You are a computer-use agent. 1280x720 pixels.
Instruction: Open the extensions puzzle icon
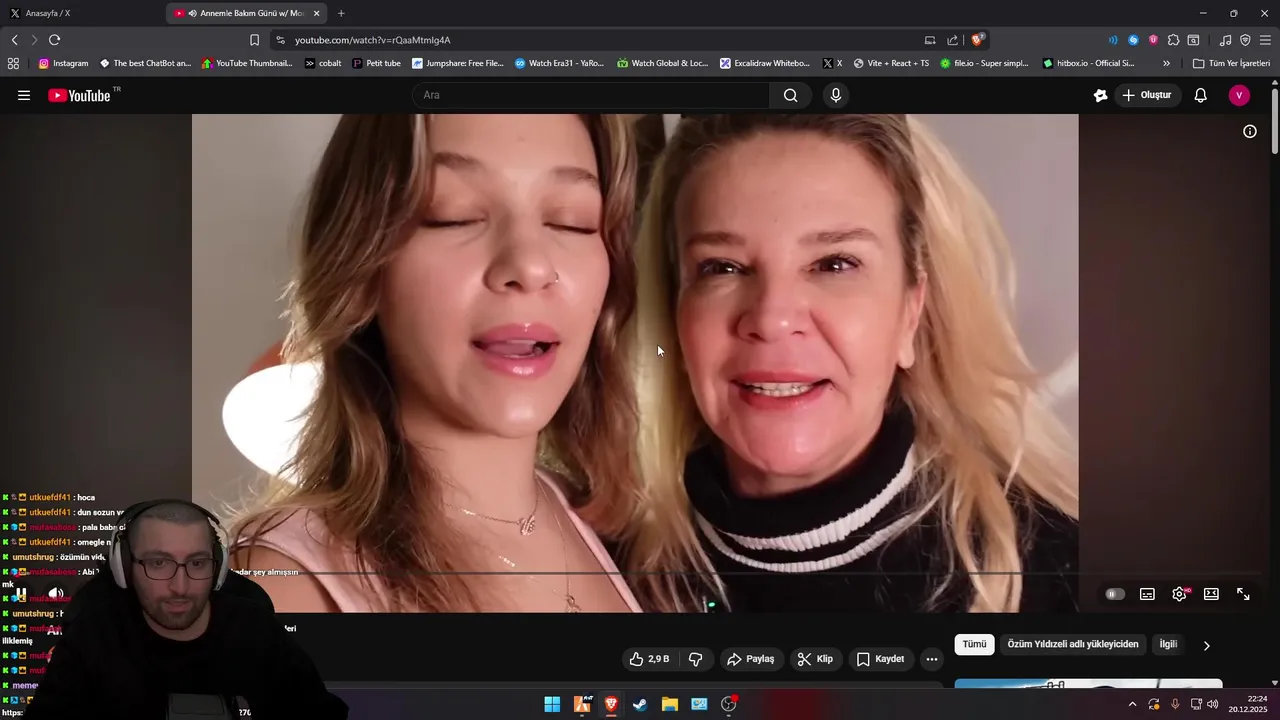(1173, 40)
